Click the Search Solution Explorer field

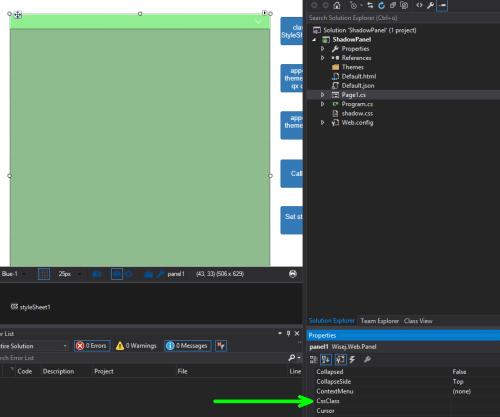[403, 18]
